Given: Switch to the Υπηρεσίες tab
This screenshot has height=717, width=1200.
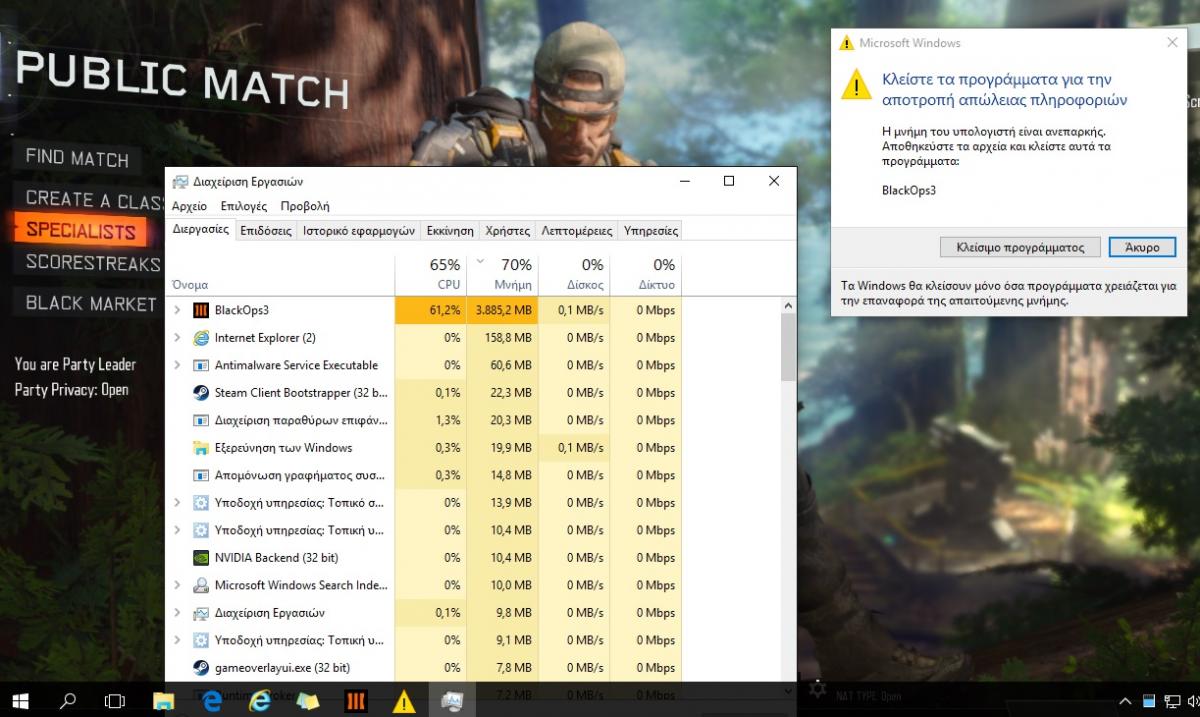Looking at the screenshot, I should (651, 230).
